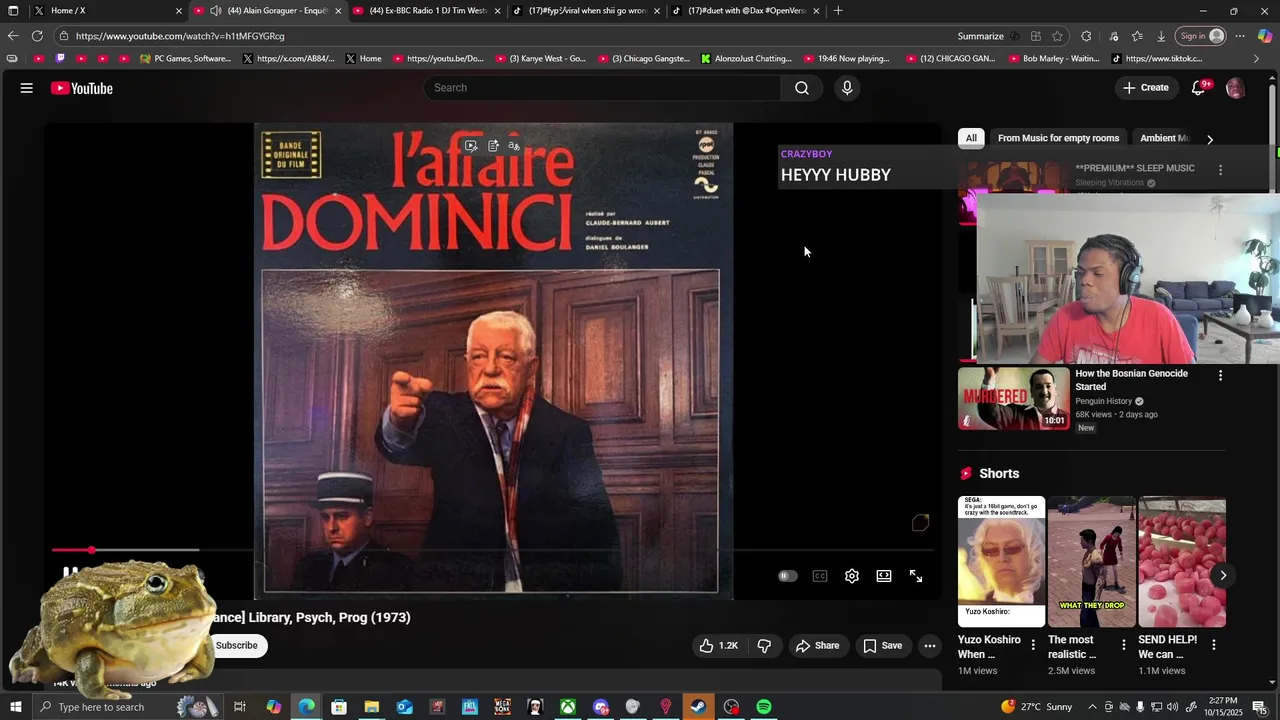The height and width of the screenshot is (720, 1280).
Task: Open Kanye West bookmark
Action: tap(541, 59)
